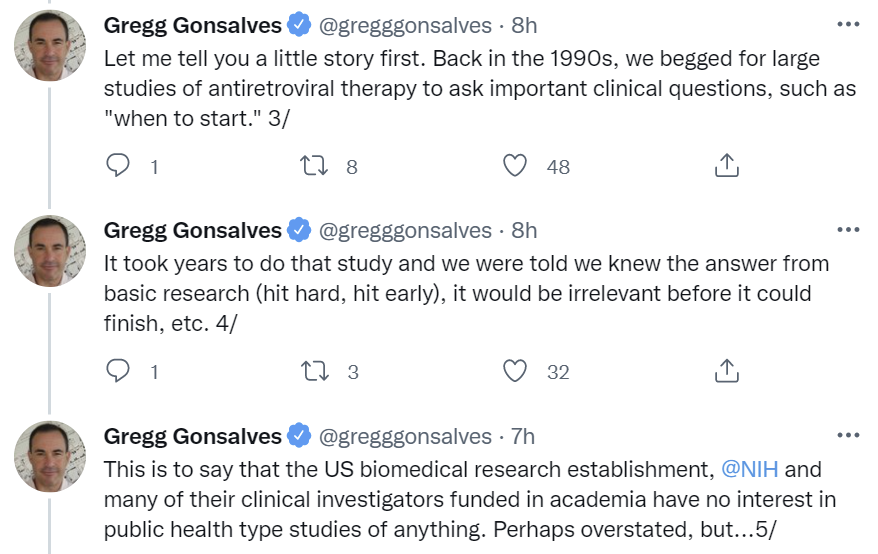
Task: Open @gregggonsalves handle on second tweet
Action: 405,231
